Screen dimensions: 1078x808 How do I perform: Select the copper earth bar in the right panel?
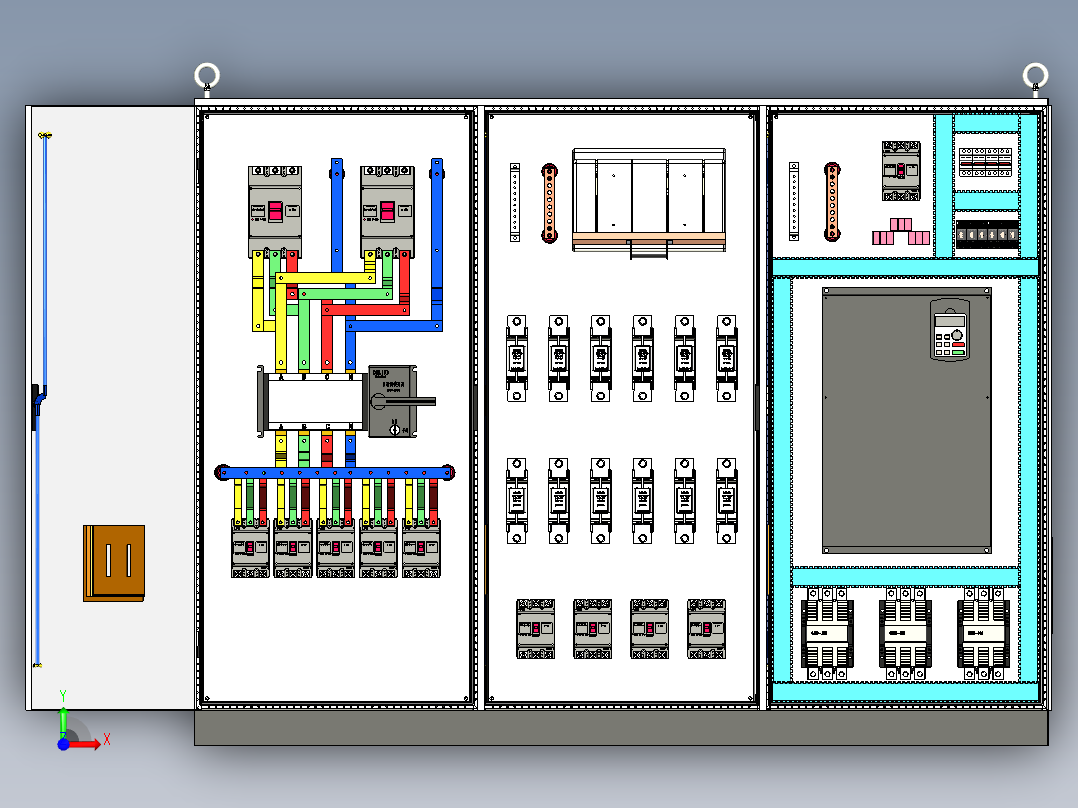tap(832, 202)
